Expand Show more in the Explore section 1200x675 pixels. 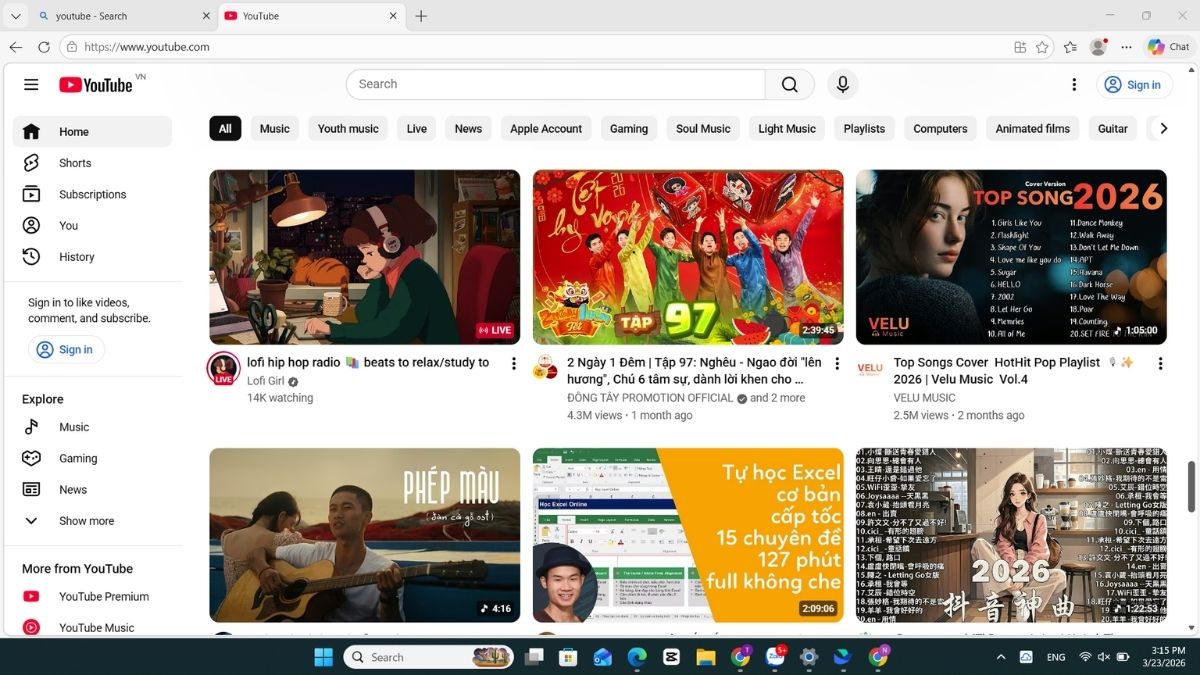[x=86, y=520]
